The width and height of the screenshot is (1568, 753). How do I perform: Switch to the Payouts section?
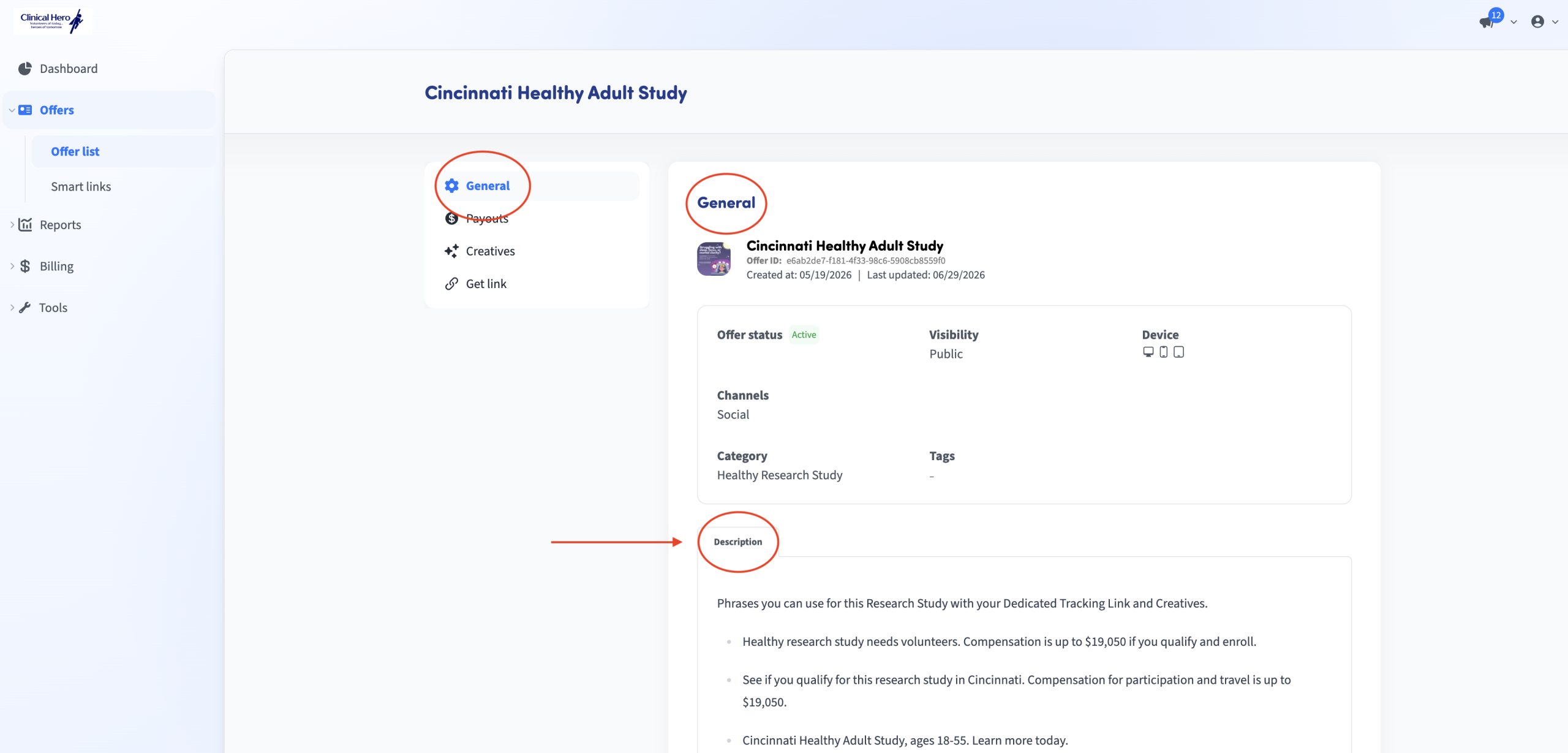[x=487, y=218]
